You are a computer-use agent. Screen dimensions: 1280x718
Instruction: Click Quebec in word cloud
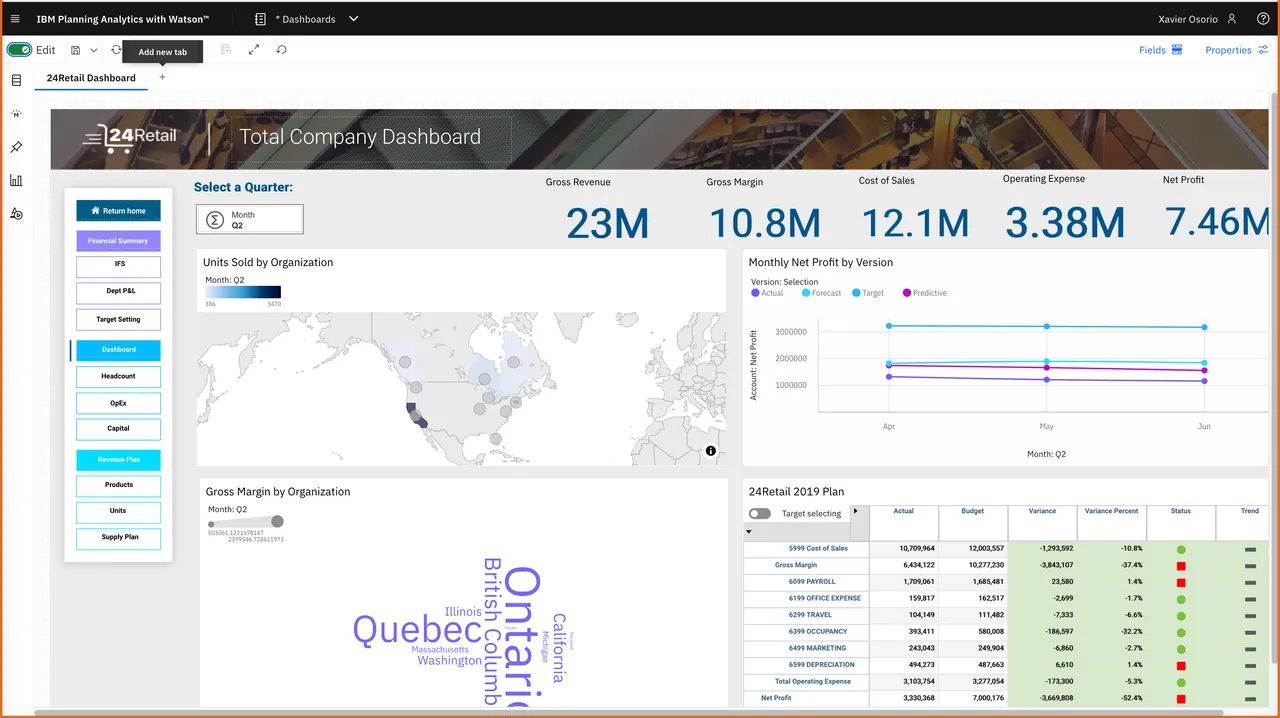tap(417, 630)
